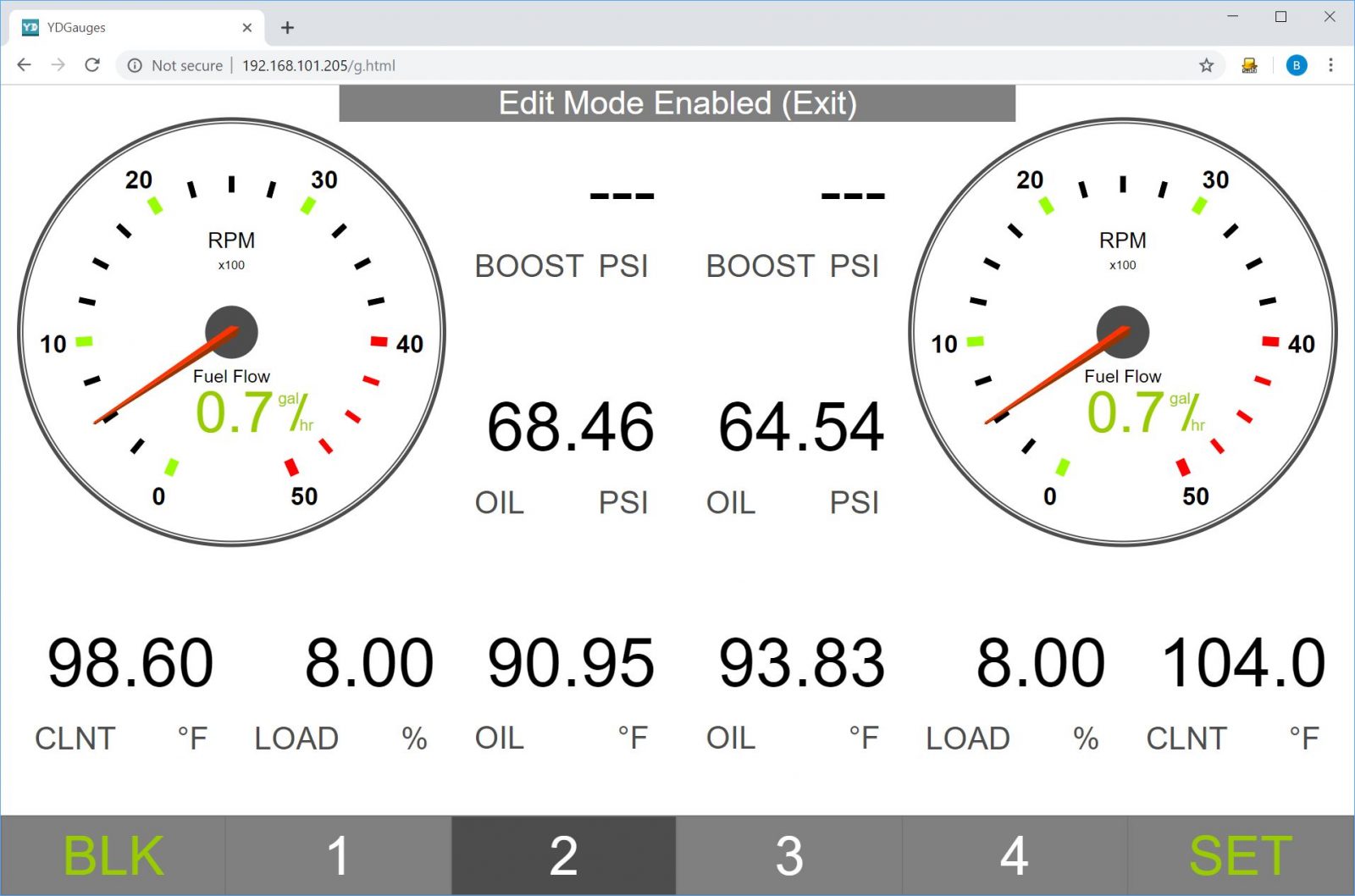Toggle the BLK night mode button
This screenshot has height=896, width=1355.
click(113, 855)
